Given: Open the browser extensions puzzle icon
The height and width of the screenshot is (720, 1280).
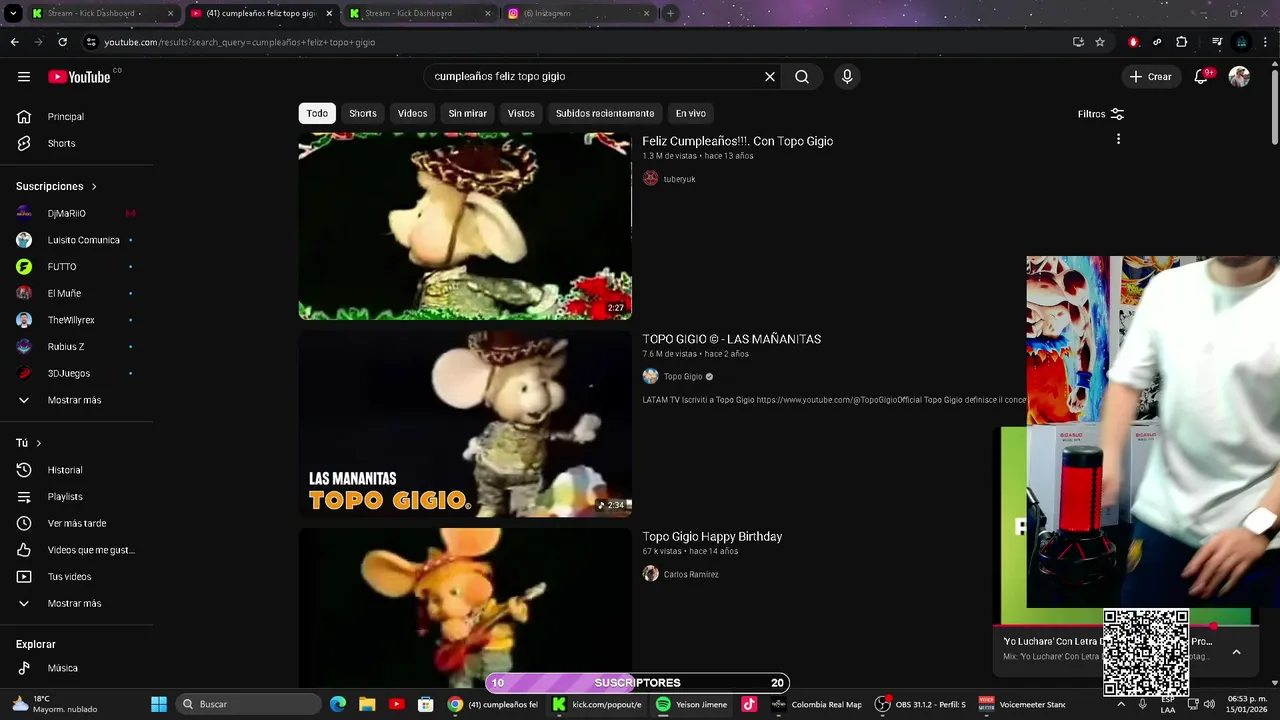Looking at the screenshot, I should pos(1182,42).
